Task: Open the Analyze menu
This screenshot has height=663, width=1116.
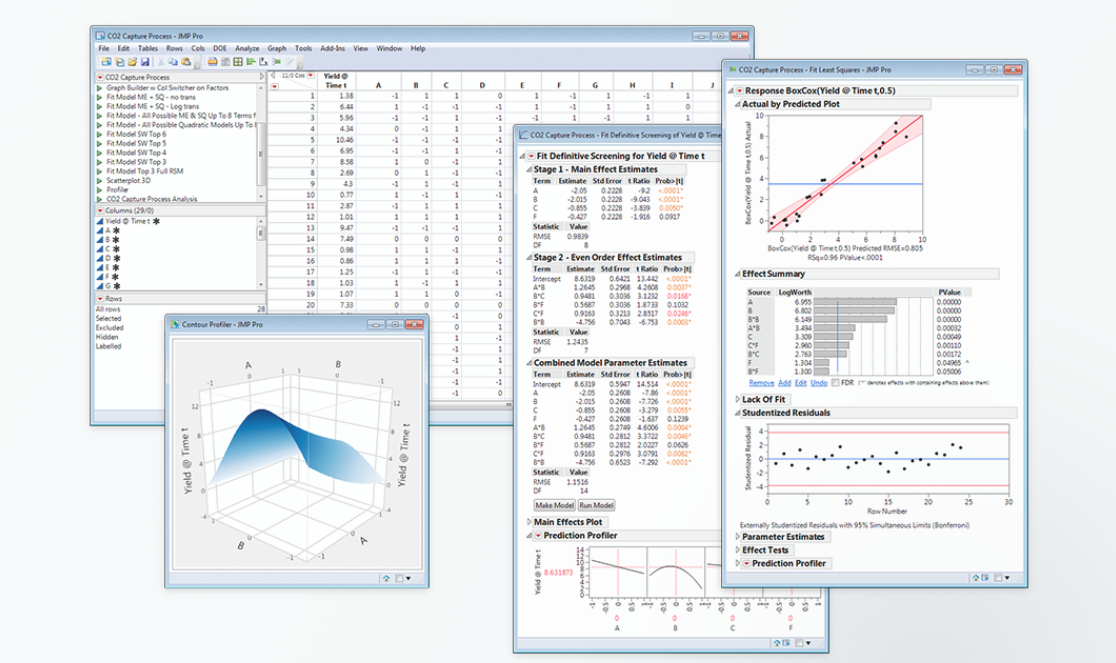Action: (x=247, y=48)
